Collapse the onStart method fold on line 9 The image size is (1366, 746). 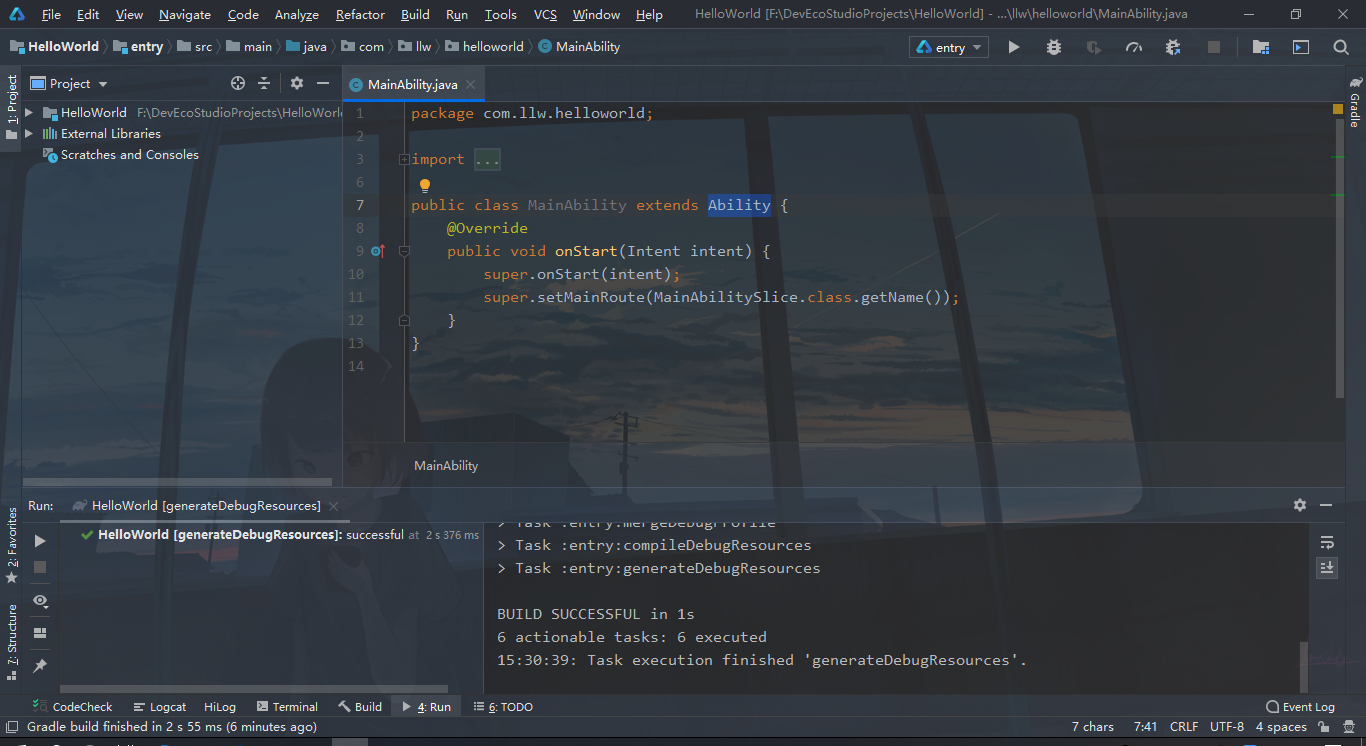pyautogui.click(x=403, y=251)
